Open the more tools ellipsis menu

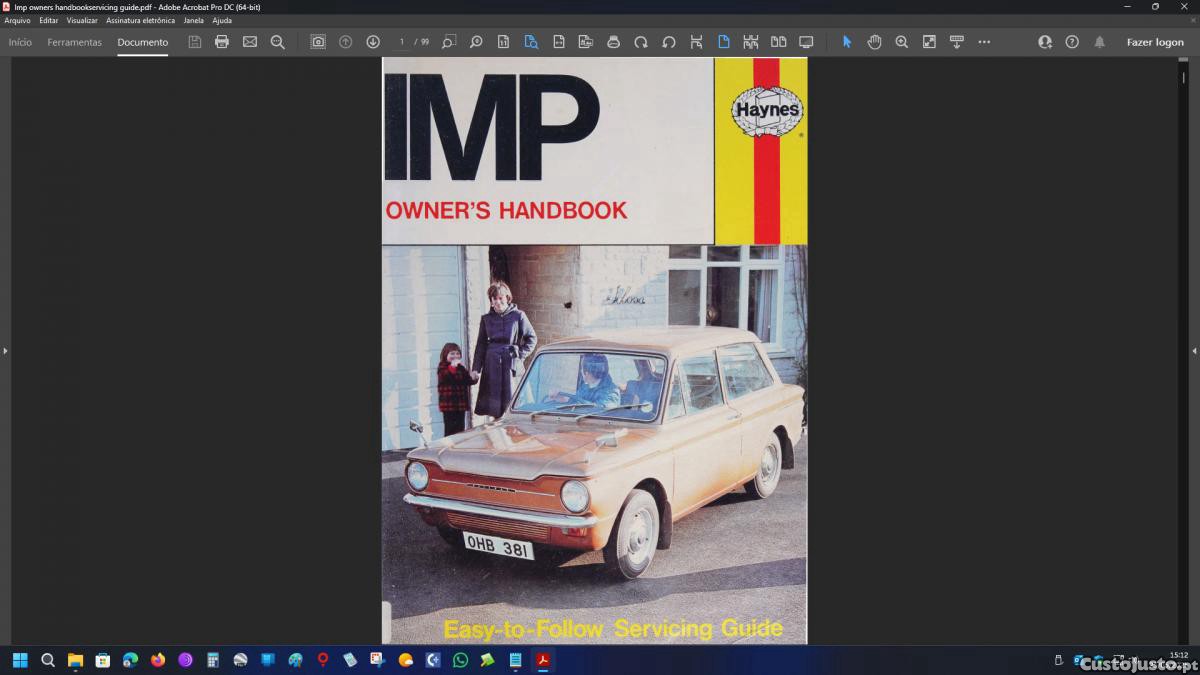[x=984, y=42]
